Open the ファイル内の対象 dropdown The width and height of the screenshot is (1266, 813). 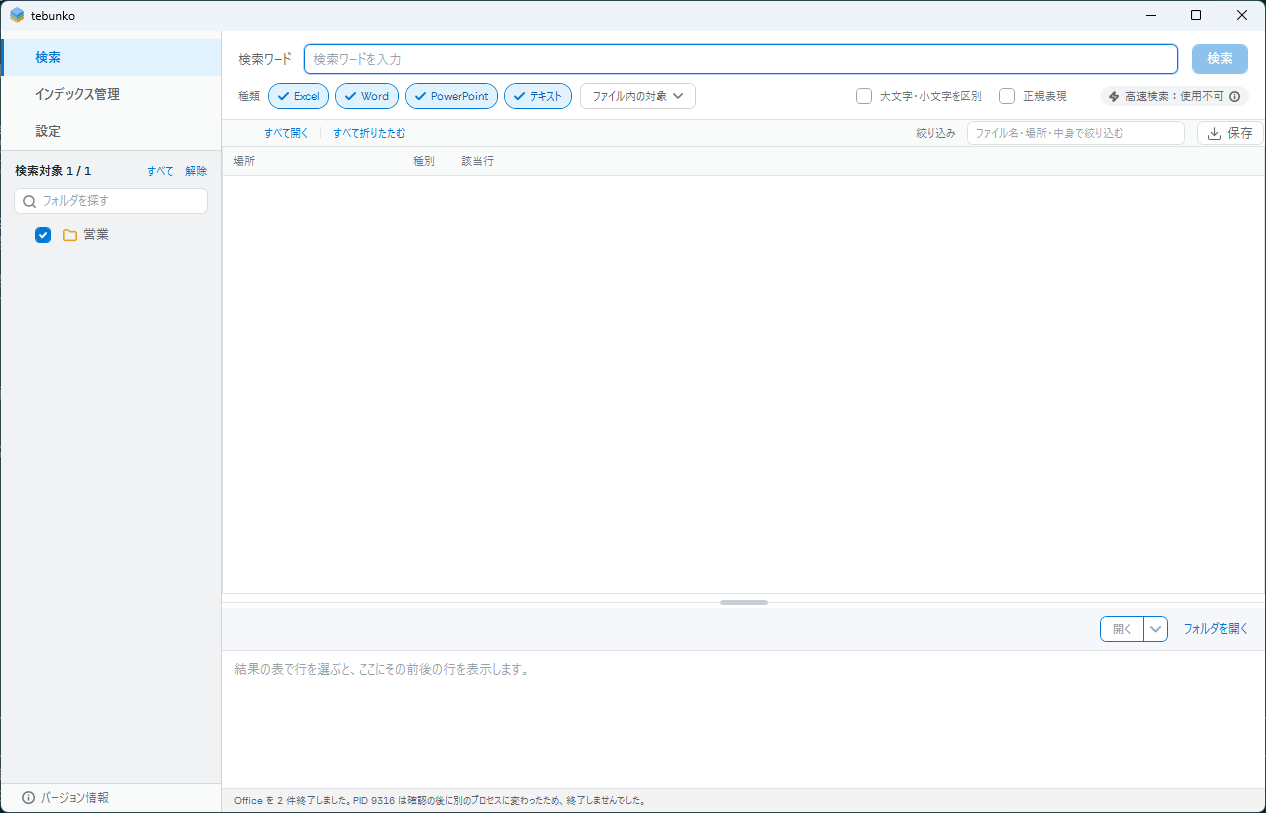638,96
